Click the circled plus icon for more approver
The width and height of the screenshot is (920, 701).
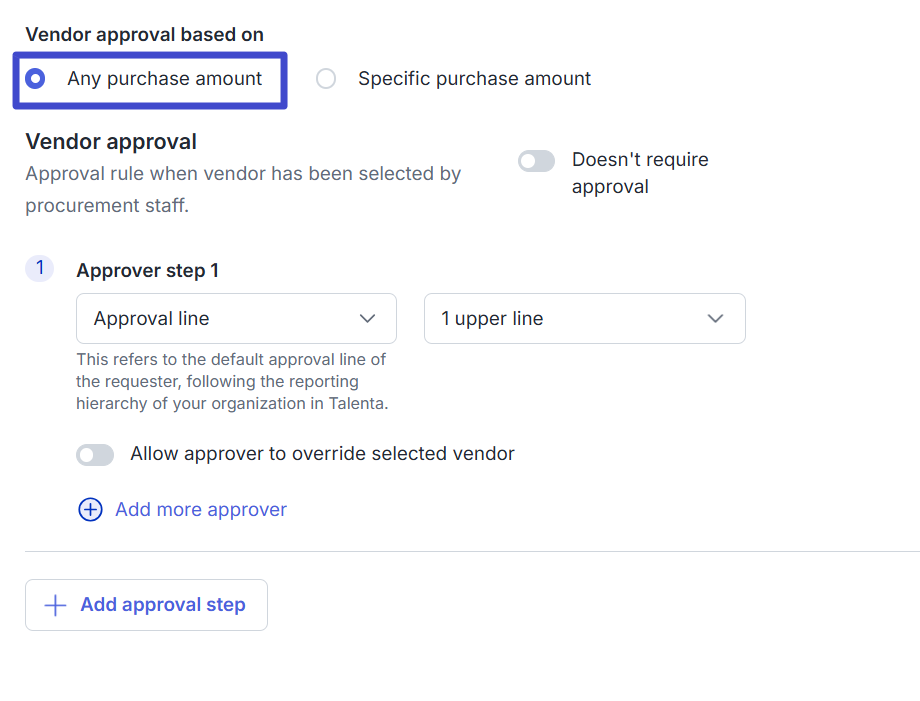(x=90, y=510)
